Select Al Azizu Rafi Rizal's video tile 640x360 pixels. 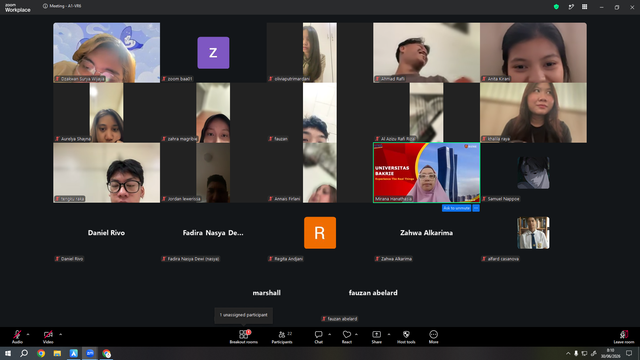(x=427, y=113)
